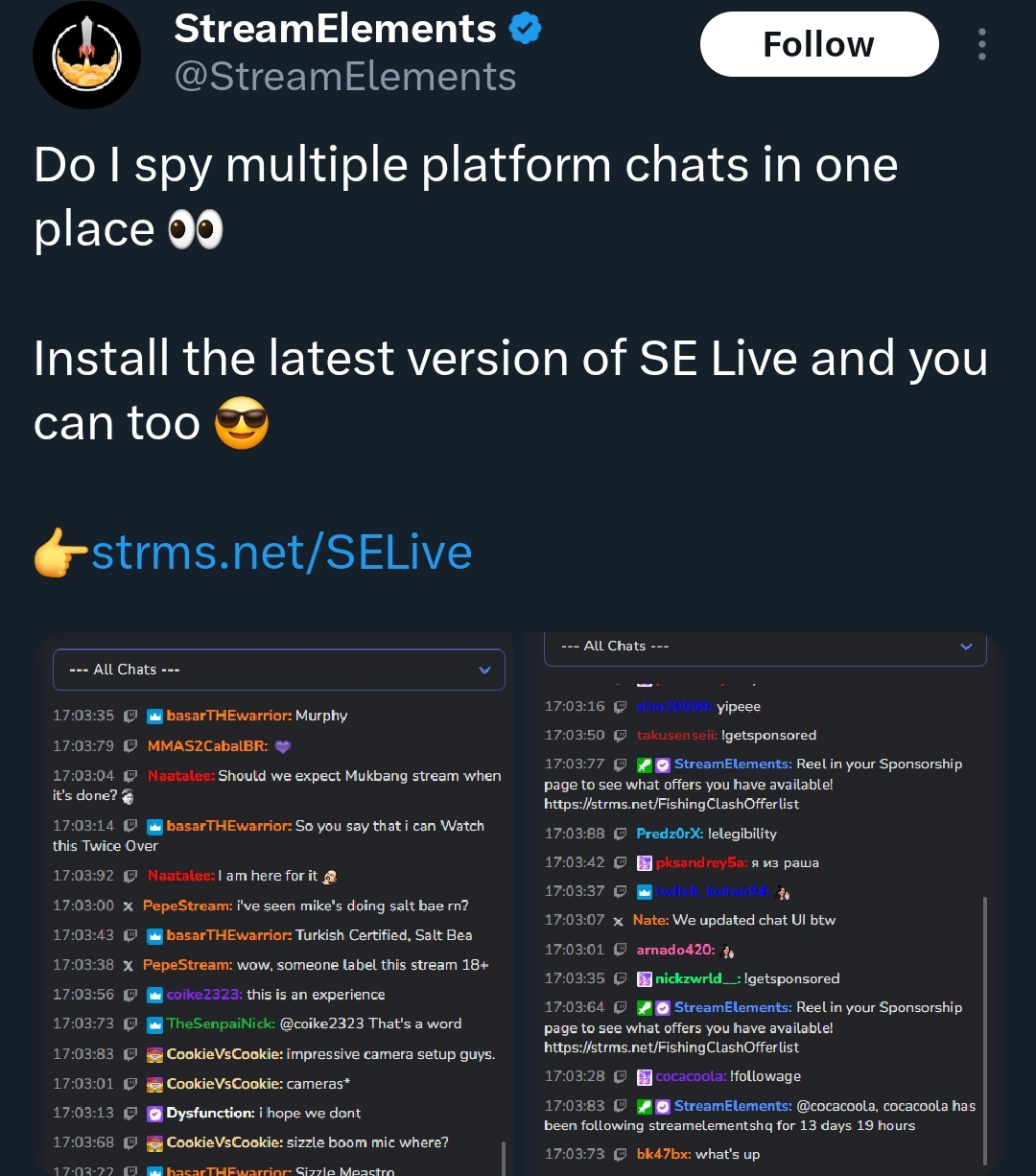Screen dimensions: 1036x1176
Task: Follow the StreamElements account
Action: click(819, 44)
